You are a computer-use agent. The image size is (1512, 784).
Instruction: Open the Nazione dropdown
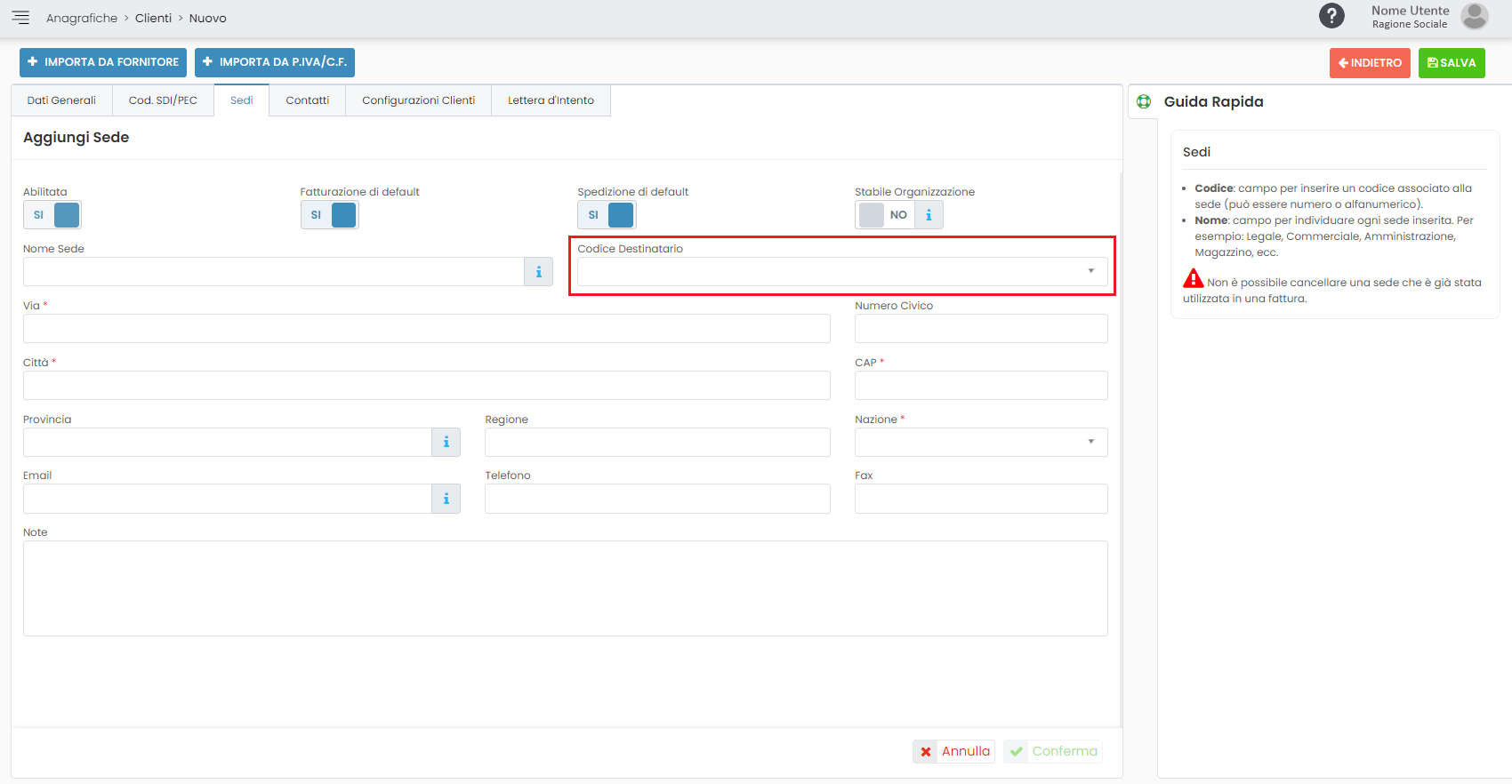981,443
